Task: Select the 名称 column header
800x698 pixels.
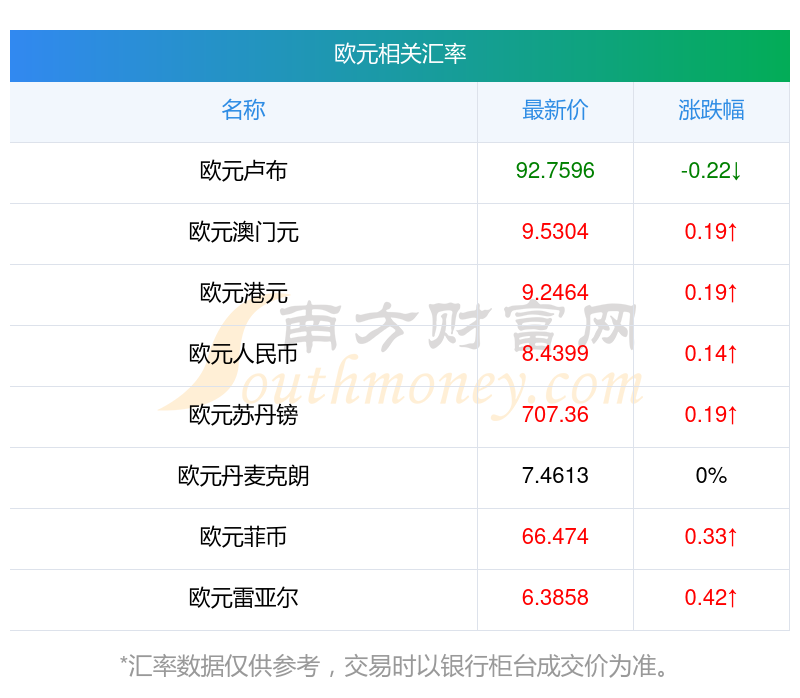Action: click(x=243, y=110)
